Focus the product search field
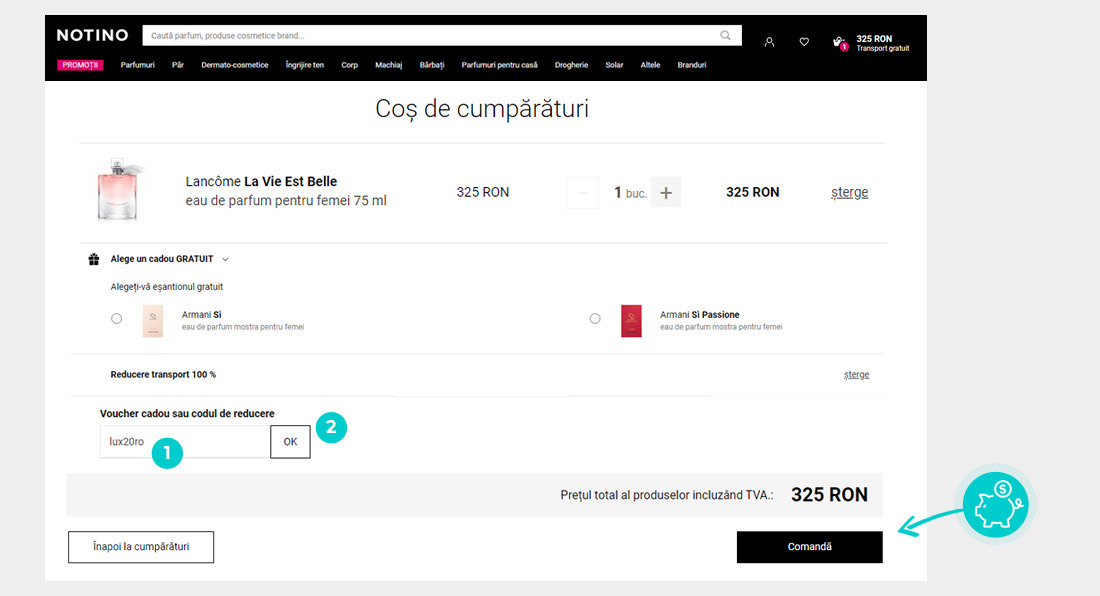 click(x=442, y=35)
